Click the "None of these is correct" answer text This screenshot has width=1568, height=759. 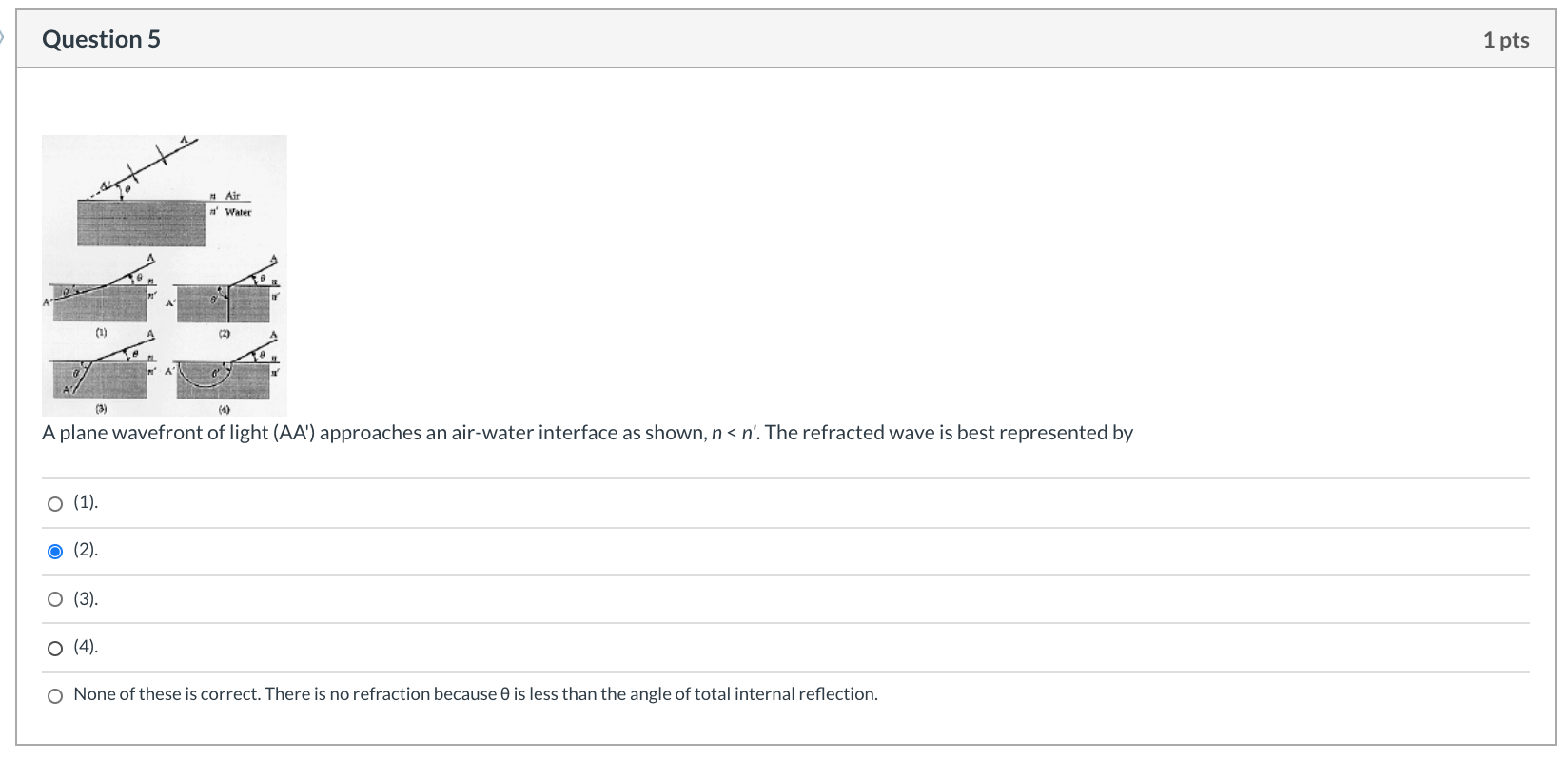[x=474, y=694]
